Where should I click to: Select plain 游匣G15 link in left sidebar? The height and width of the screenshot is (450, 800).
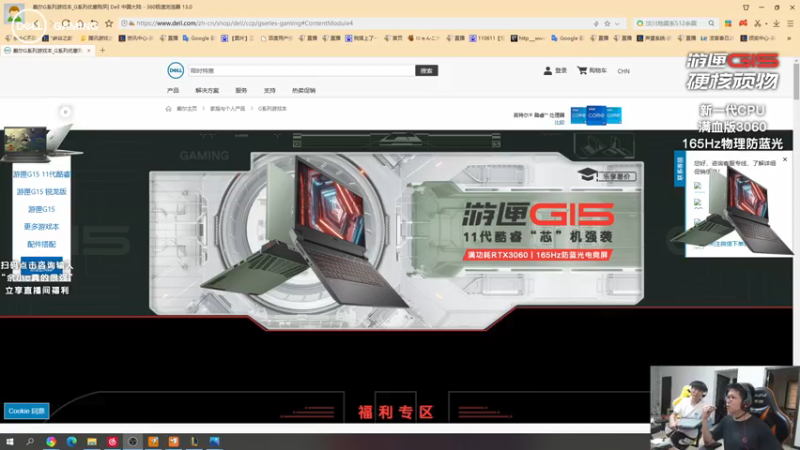[41, 209]
